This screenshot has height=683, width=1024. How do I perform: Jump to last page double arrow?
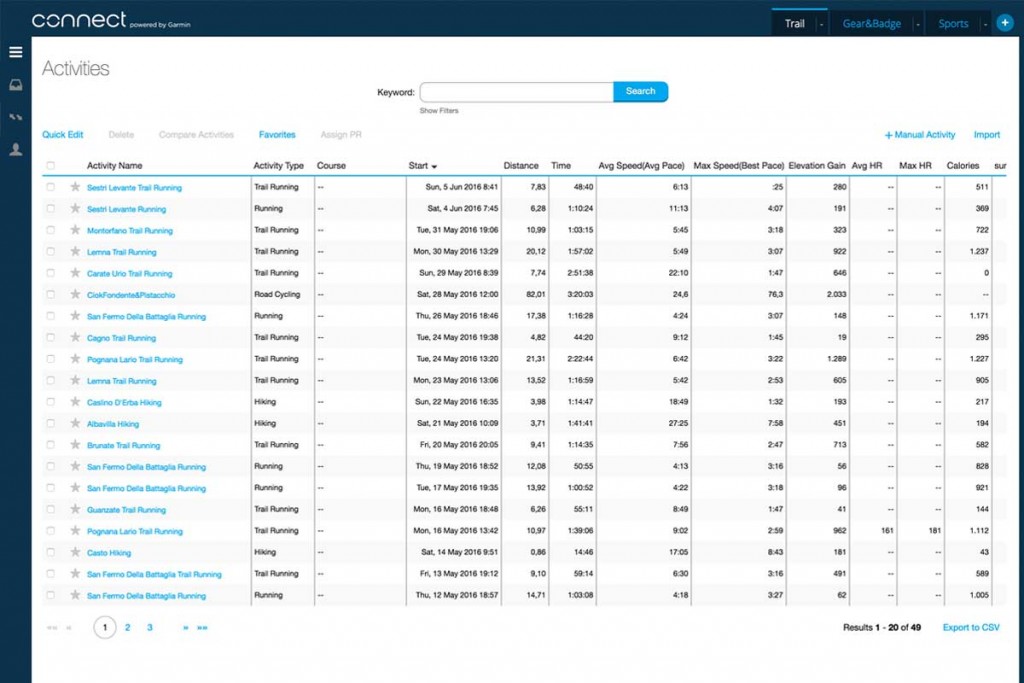coord(202,627)
